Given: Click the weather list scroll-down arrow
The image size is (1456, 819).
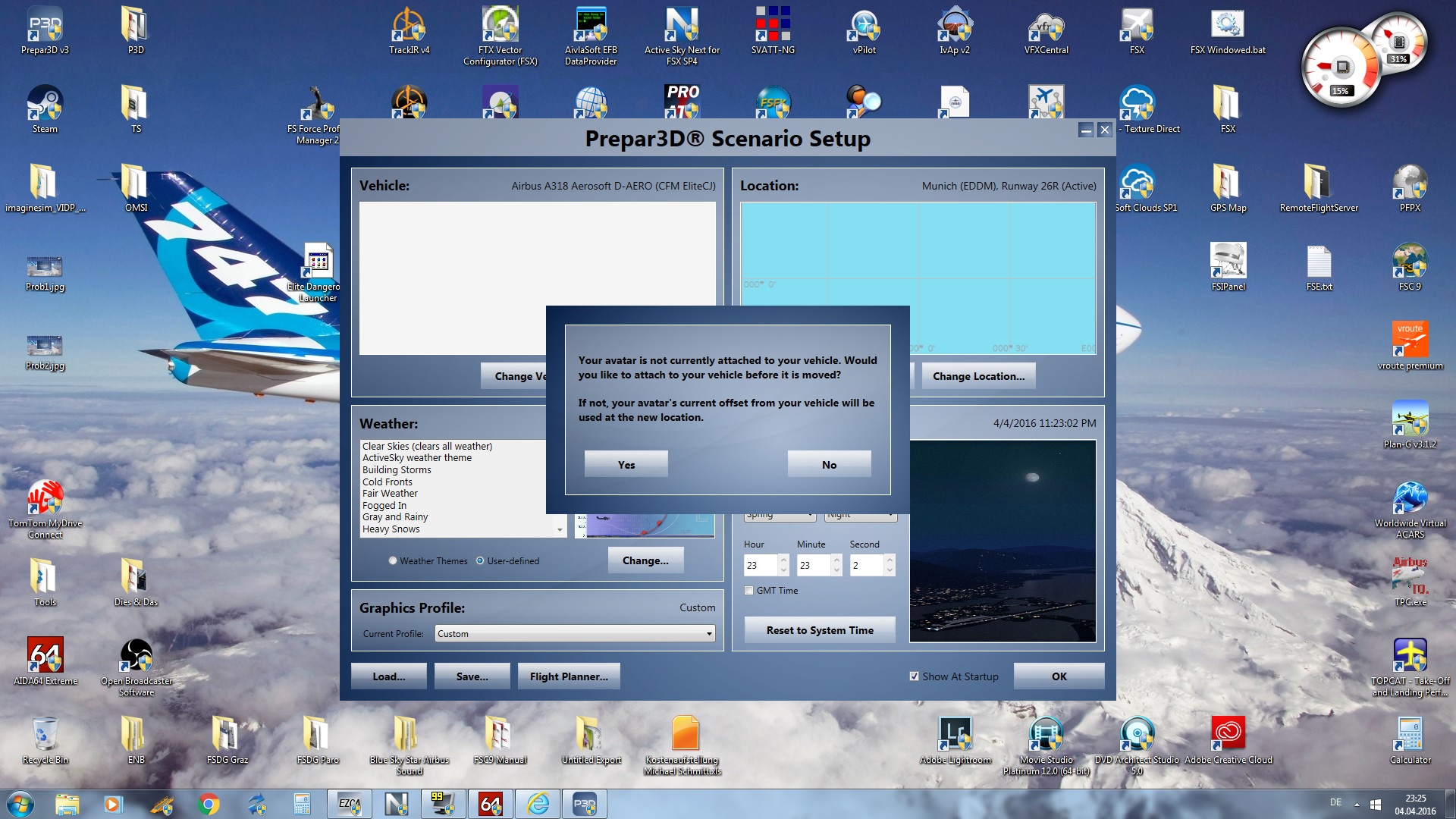Looking at the screenshot, I should (560, 530).
